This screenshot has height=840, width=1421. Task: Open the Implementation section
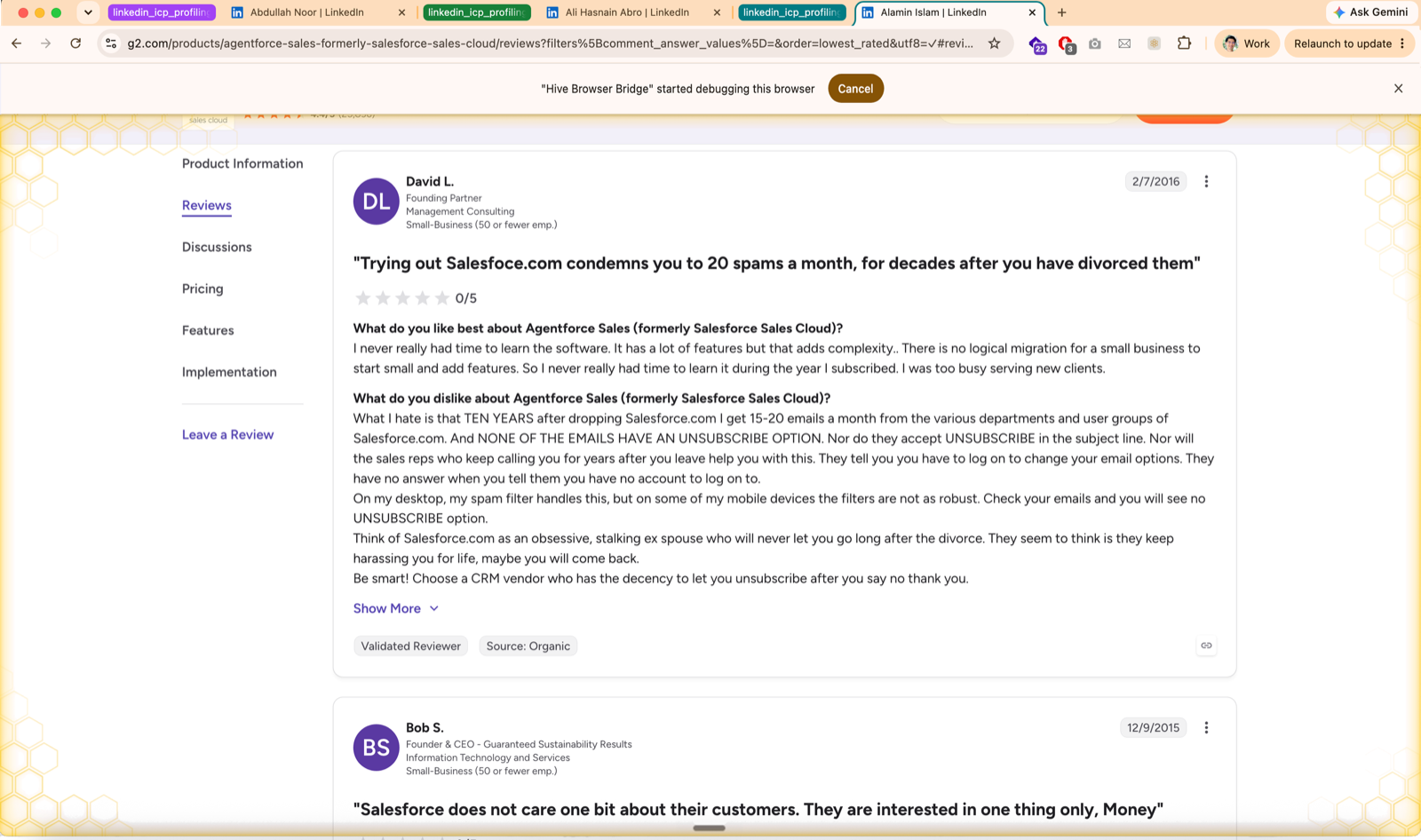(x=229, y=372)
